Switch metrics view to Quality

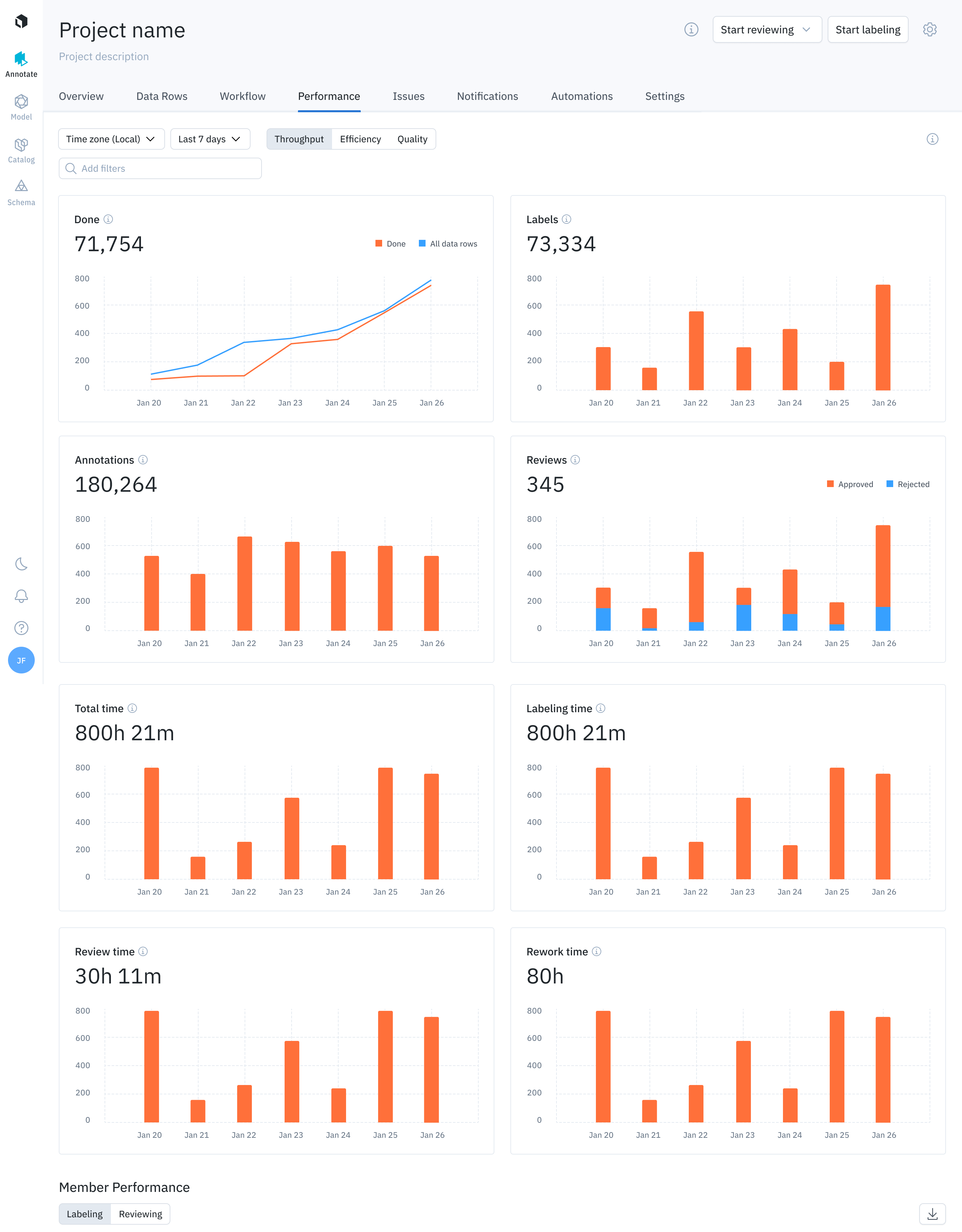(412, 139)
